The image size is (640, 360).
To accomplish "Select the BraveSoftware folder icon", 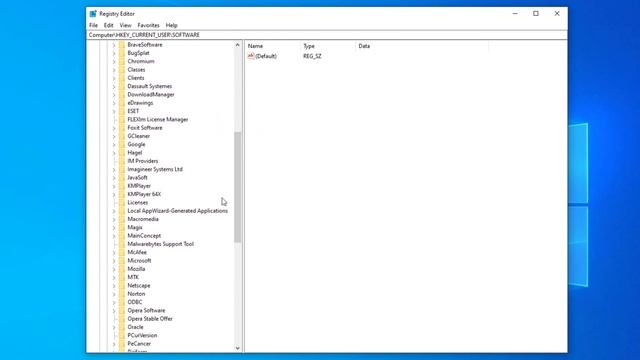I will [122, 44].
